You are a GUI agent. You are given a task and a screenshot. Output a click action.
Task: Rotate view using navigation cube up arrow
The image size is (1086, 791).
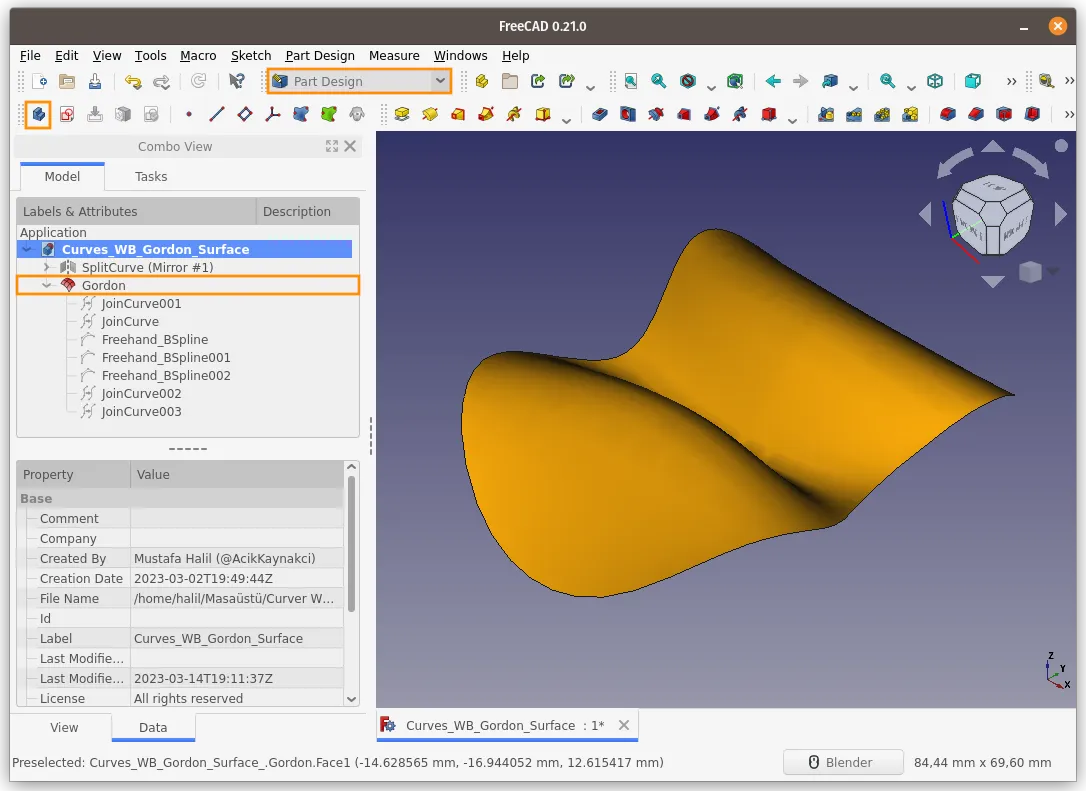click(x=992, y=146)
